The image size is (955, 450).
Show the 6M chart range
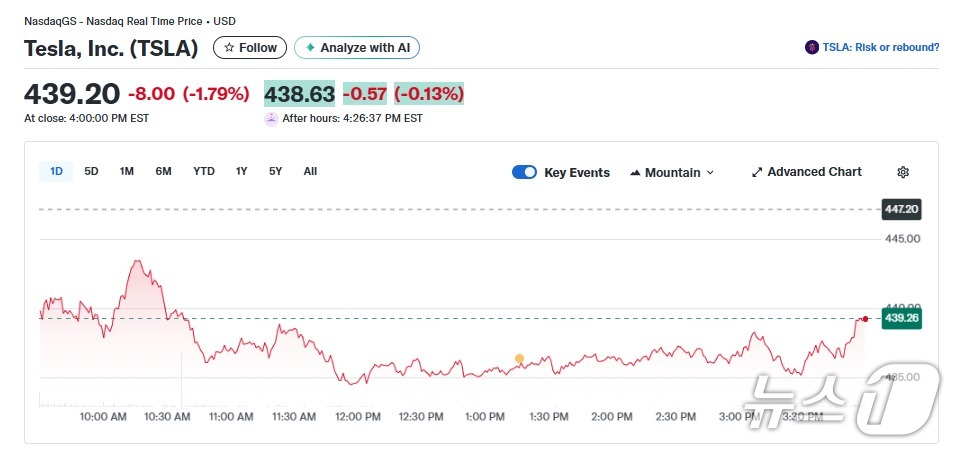pyautogui.click(x=163, y=171)
